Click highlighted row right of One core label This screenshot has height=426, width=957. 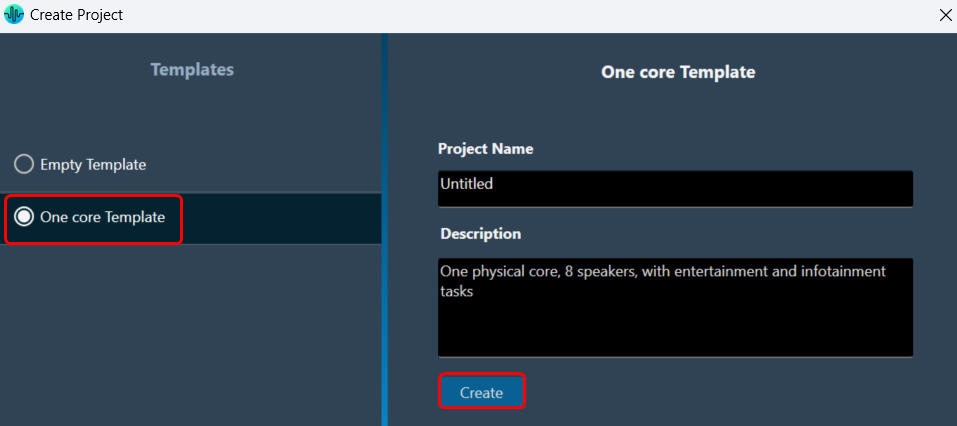(x=281, y=218)
